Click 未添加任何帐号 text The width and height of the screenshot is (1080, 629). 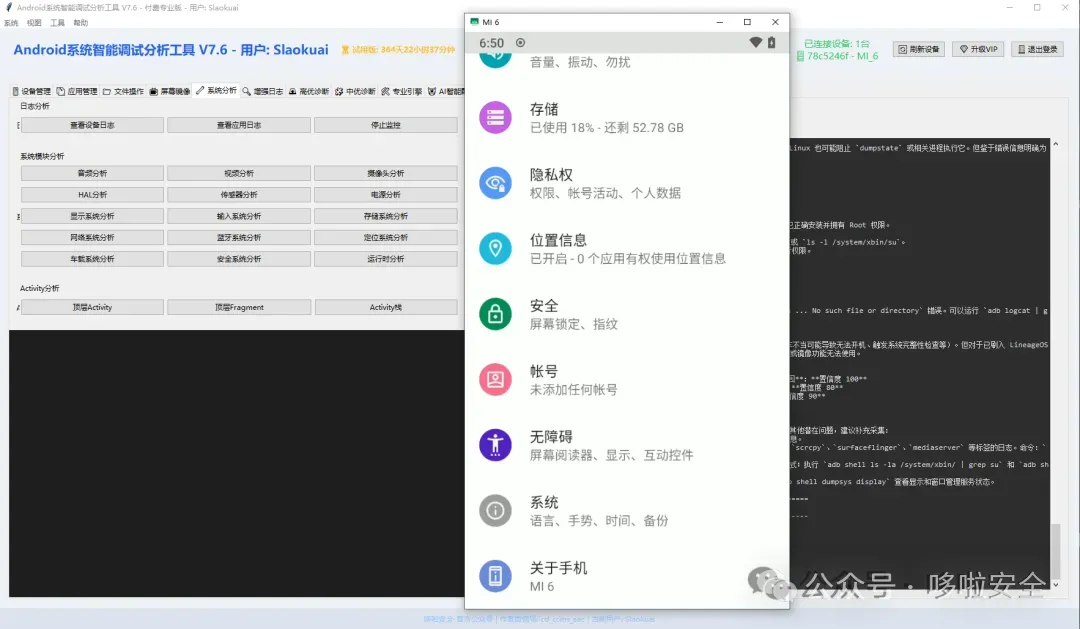573,389
